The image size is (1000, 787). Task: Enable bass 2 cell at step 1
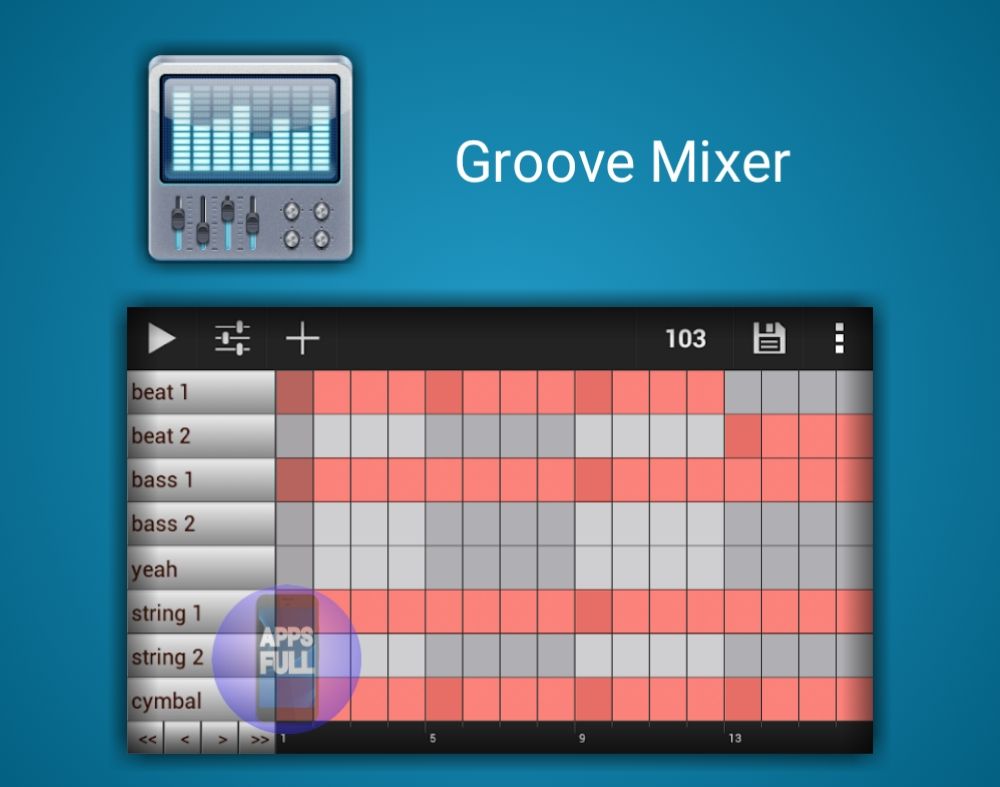tap(295, 524)
